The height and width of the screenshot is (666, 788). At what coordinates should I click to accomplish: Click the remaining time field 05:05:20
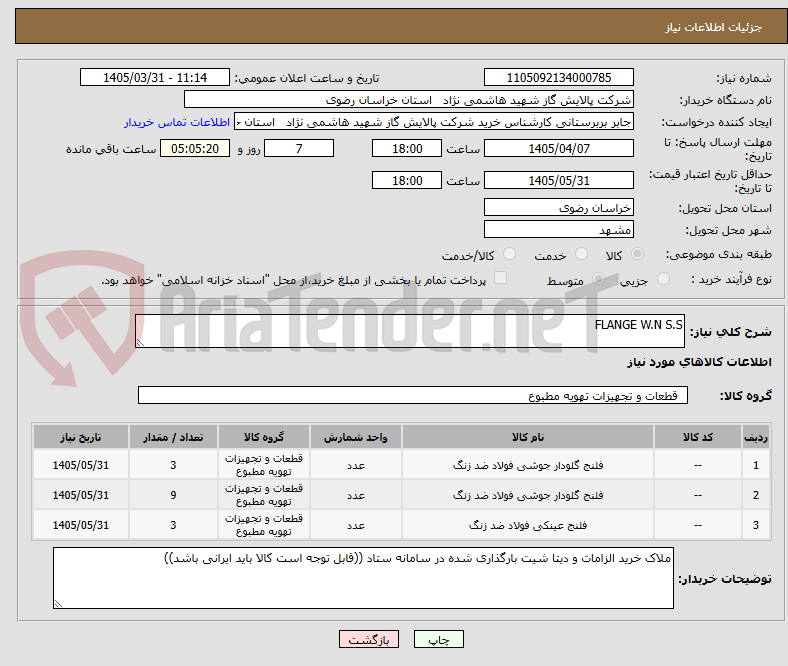195,148
